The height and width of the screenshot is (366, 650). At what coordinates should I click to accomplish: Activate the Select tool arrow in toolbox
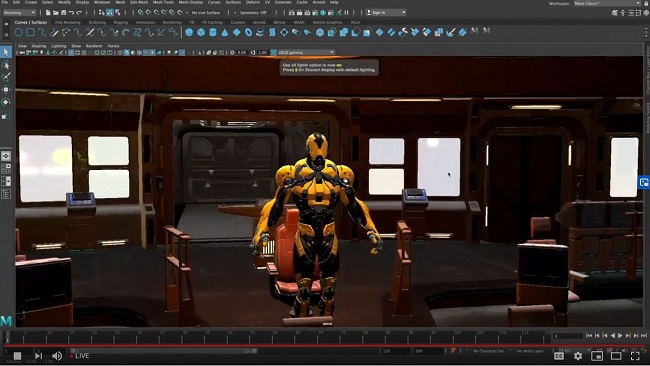tap(6, 52)
